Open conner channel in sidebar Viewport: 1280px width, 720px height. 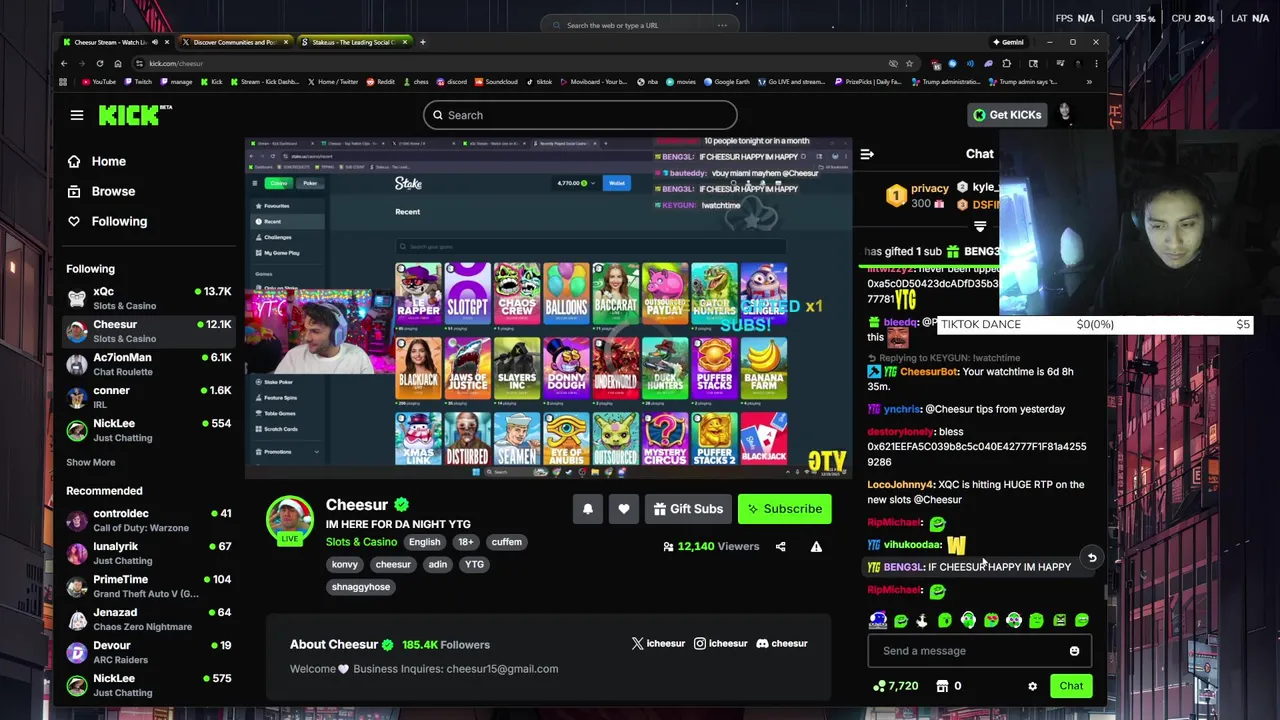point(149,397)
